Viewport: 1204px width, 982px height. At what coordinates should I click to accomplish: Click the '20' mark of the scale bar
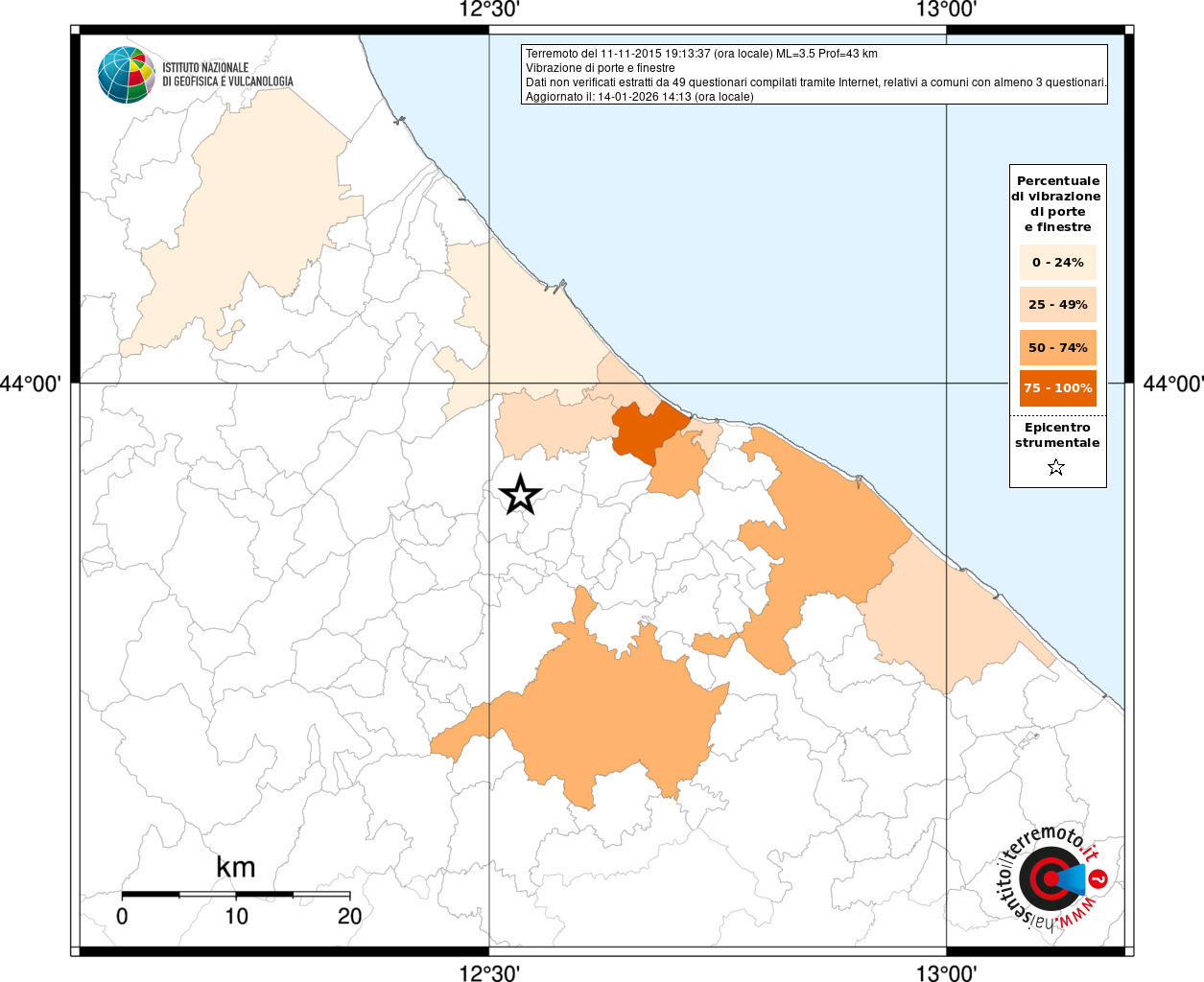(x=350, y=916)
